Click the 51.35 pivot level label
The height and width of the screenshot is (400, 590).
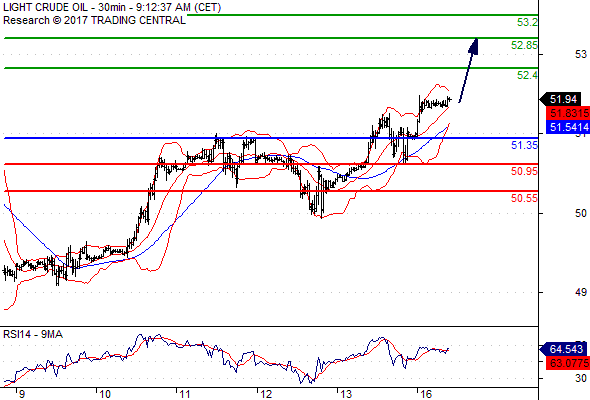pos(524,145)
